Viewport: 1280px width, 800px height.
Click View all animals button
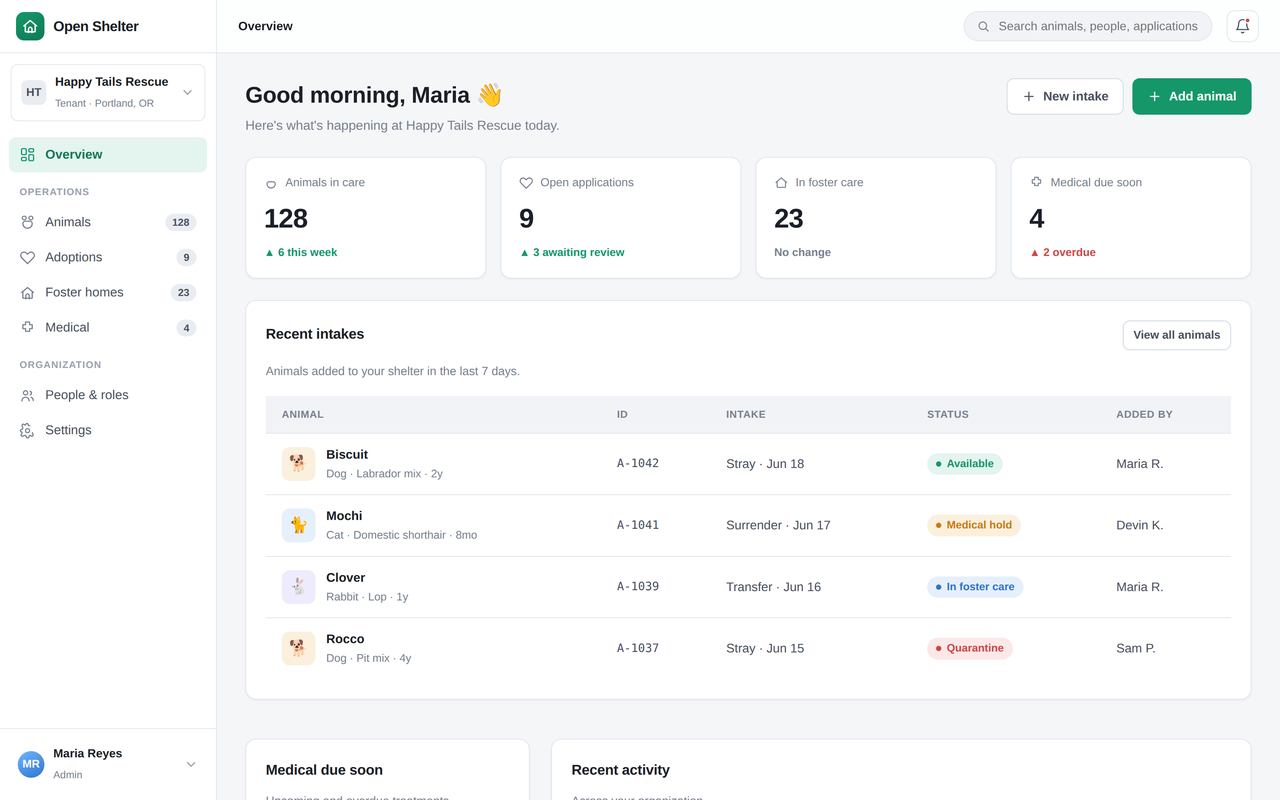(1177, 335)
